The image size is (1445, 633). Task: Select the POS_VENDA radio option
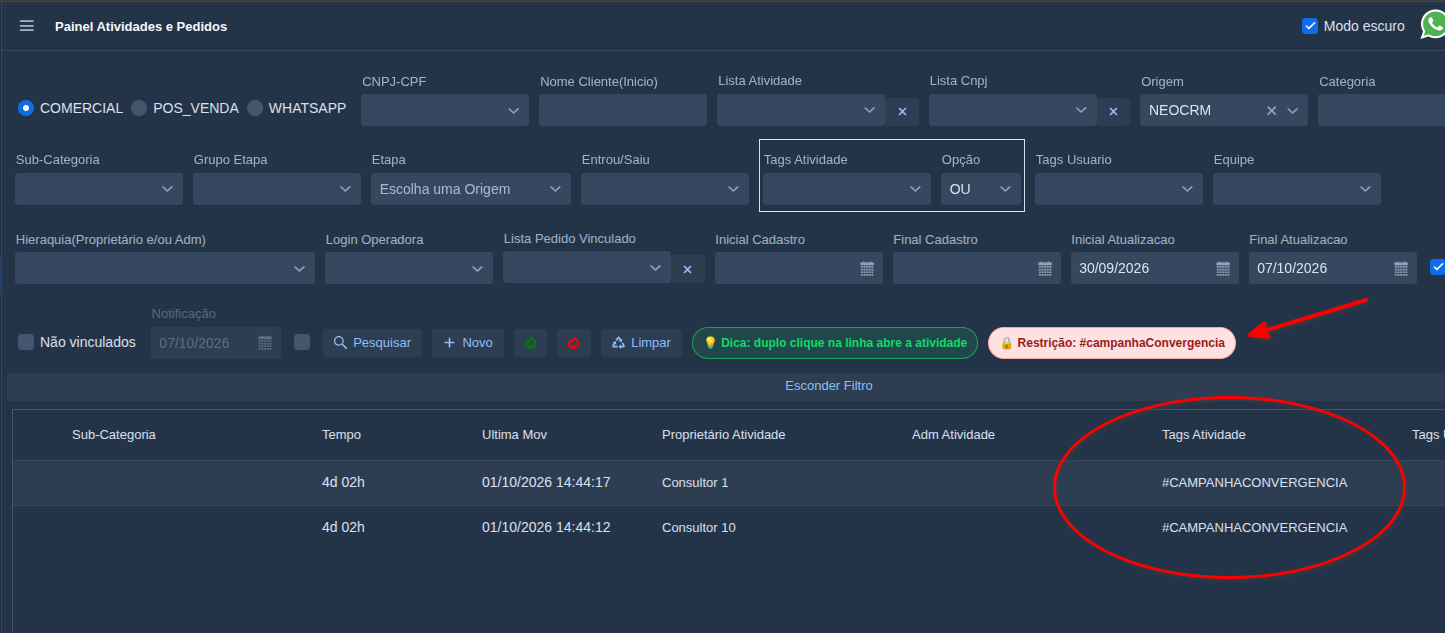click(139, 108)
